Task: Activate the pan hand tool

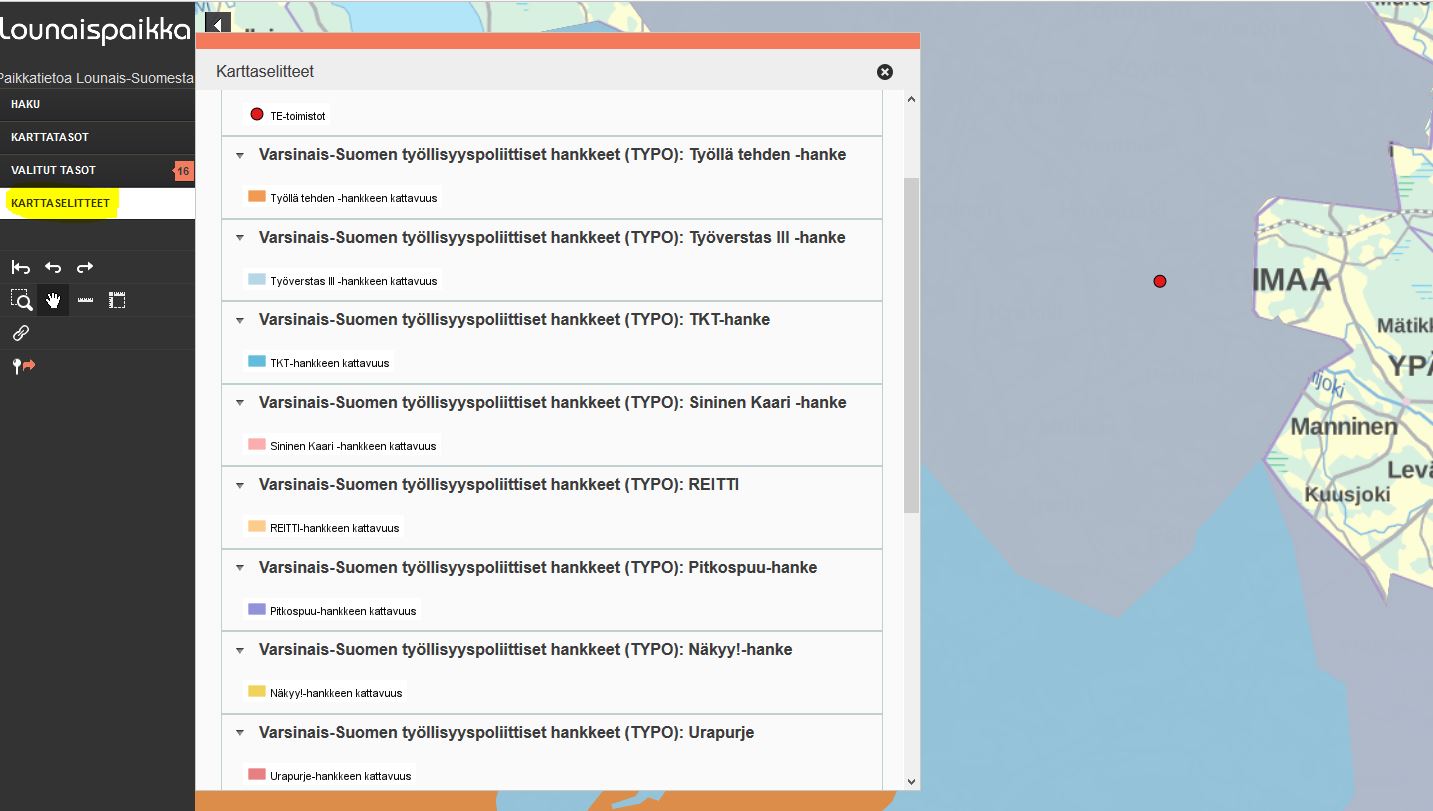Action: (53, 300)
